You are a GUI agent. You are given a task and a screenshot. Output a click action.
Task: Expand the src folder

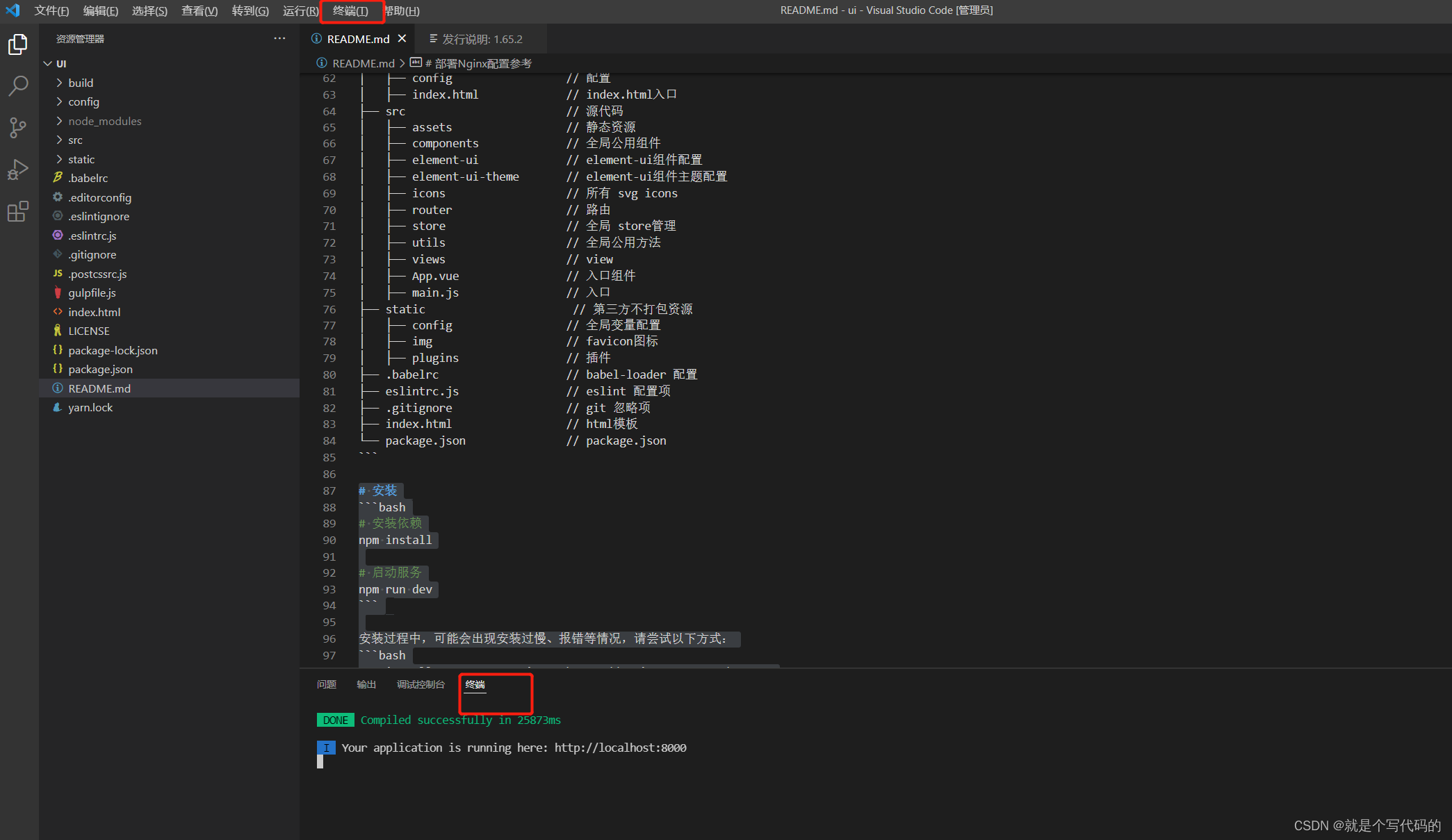[59, 140]
